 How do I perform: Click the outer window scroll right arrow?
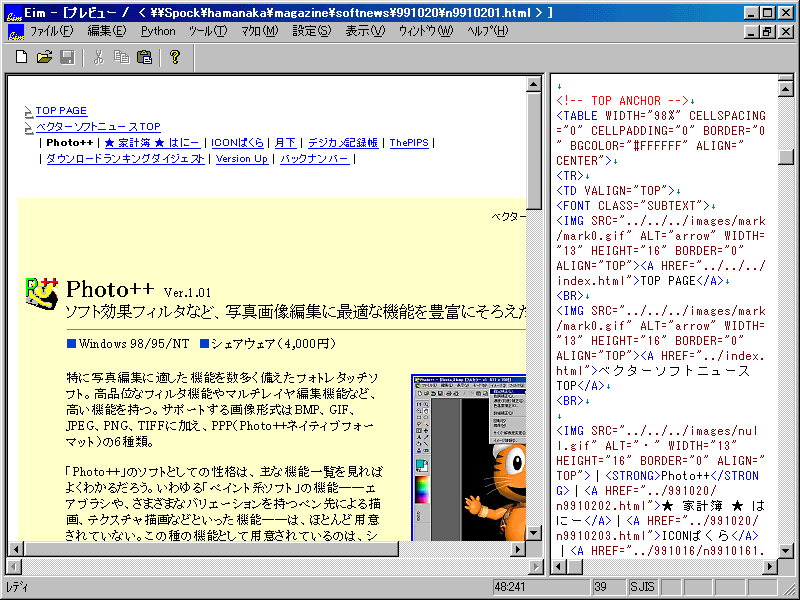click(x=536, y=566)
